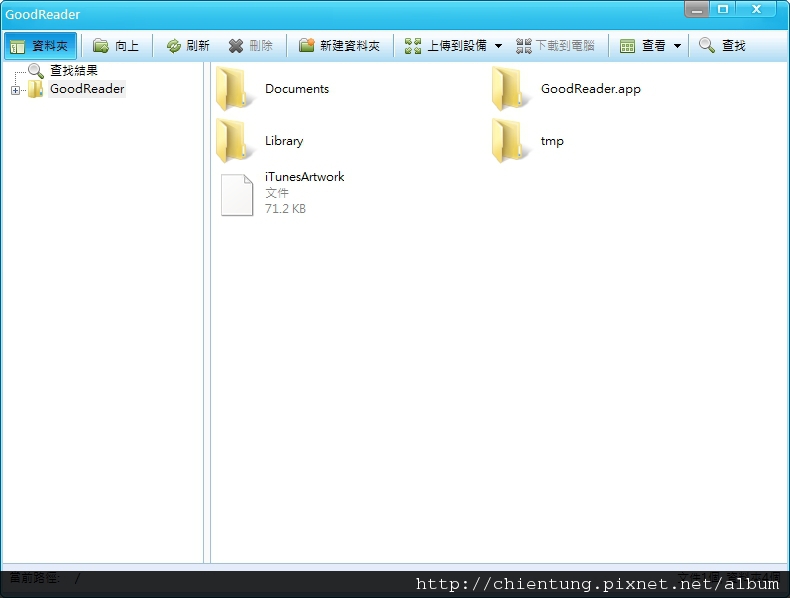
Task: Click the iTunesArtwork file icon
Action: pyautogui.click(x=237, y=195)
